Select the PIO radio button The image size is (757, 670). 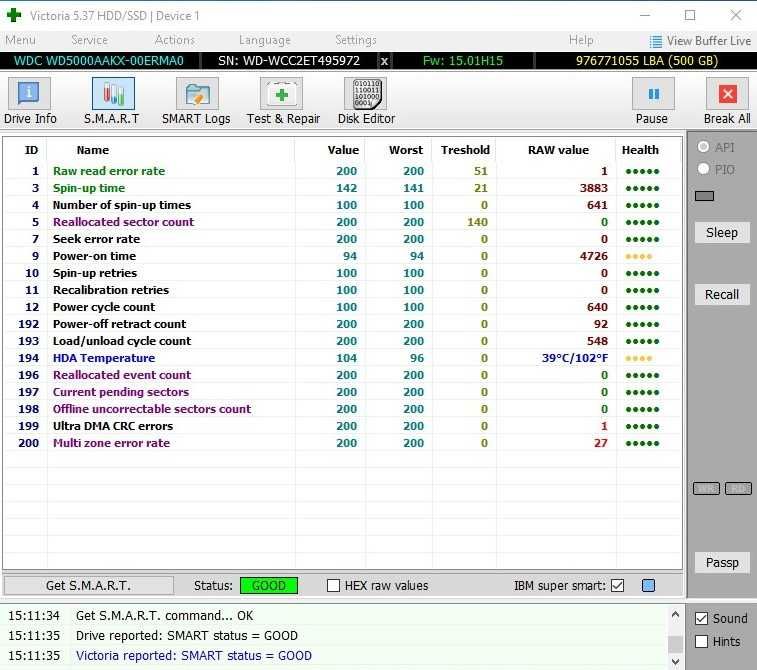coord(703,168)
